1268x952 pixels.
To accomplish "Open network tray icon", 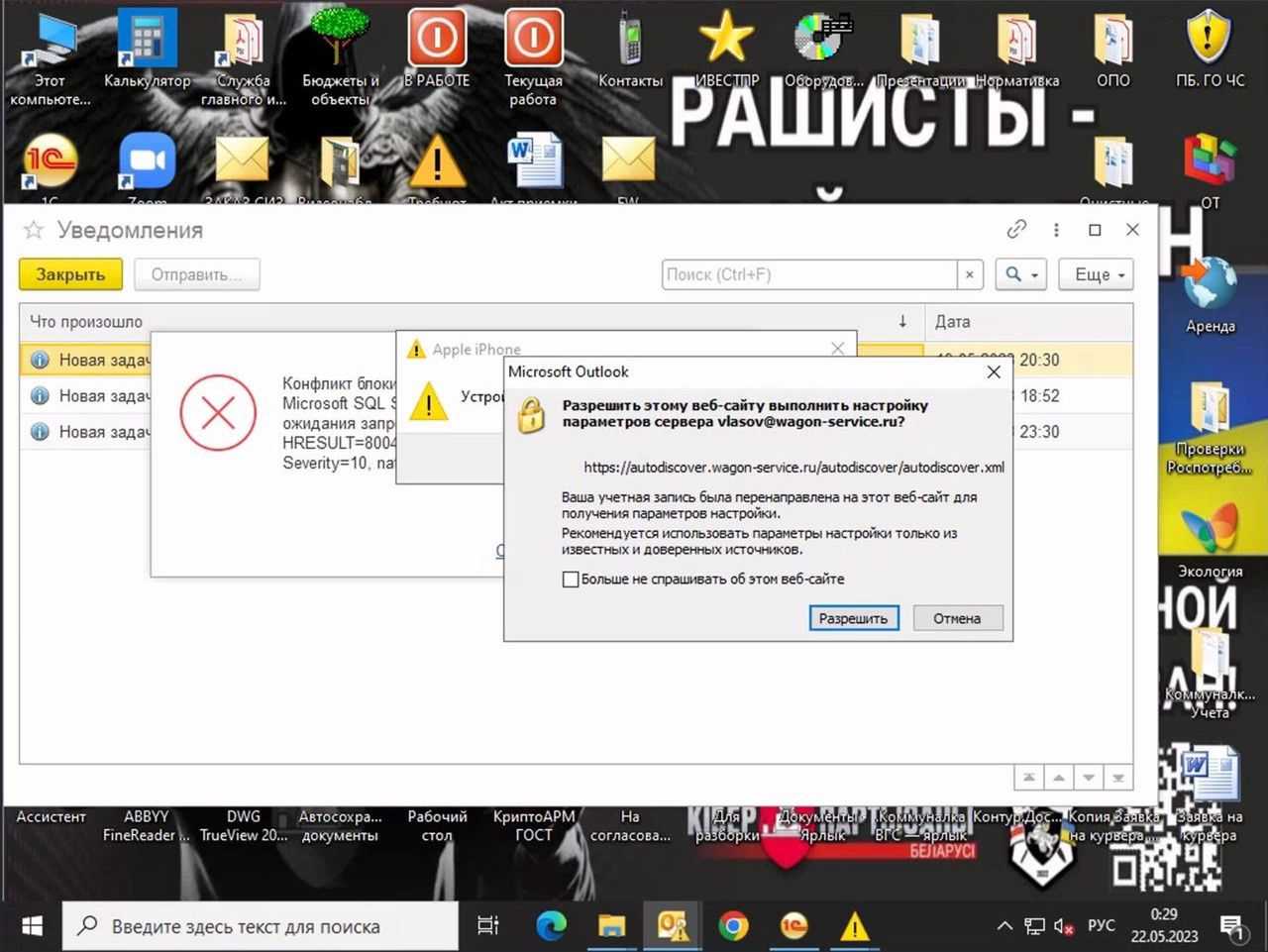I will click(x=1034, y=926).
